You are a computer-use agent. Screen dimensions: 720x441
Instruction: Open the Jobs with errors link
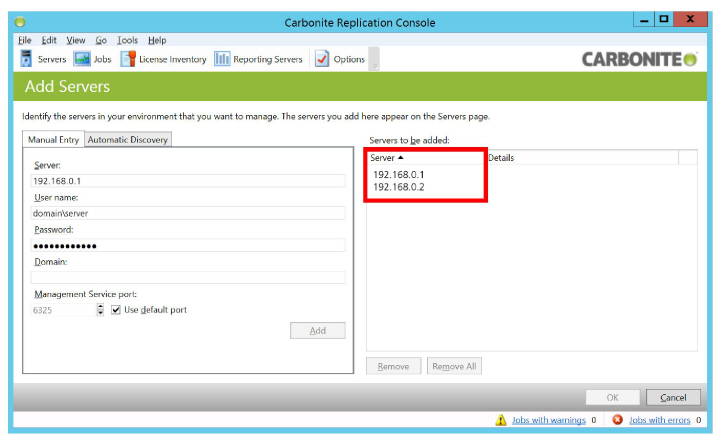coord(659,420)
